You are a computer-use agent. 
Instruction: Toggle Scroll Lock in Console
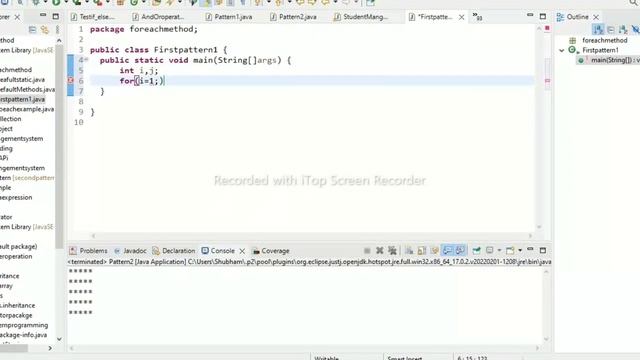pyautogui.click(x=422, y=251)
